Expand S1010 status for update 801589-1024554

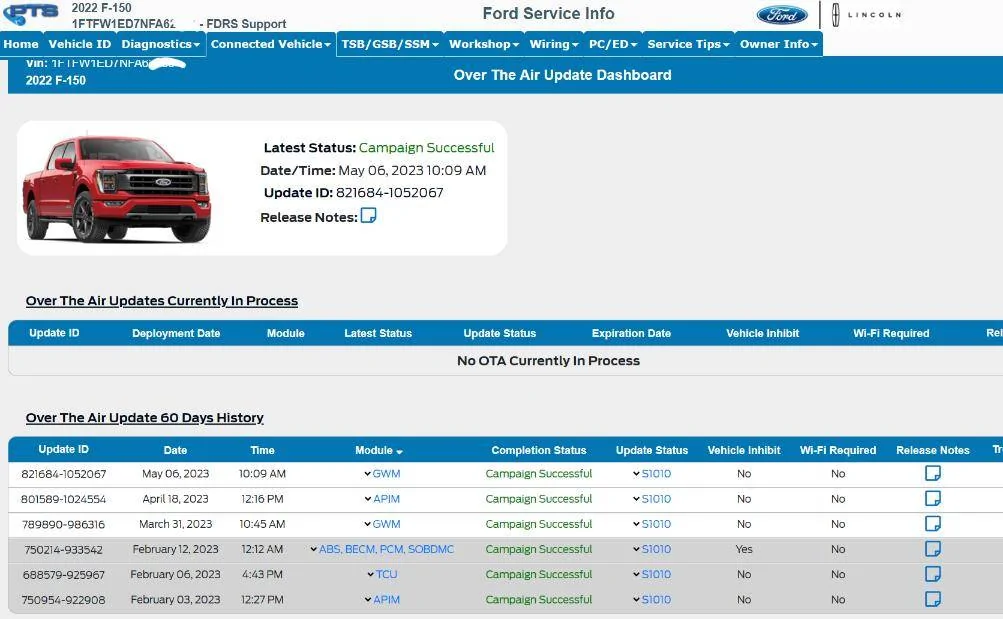(x=652, y=499)
